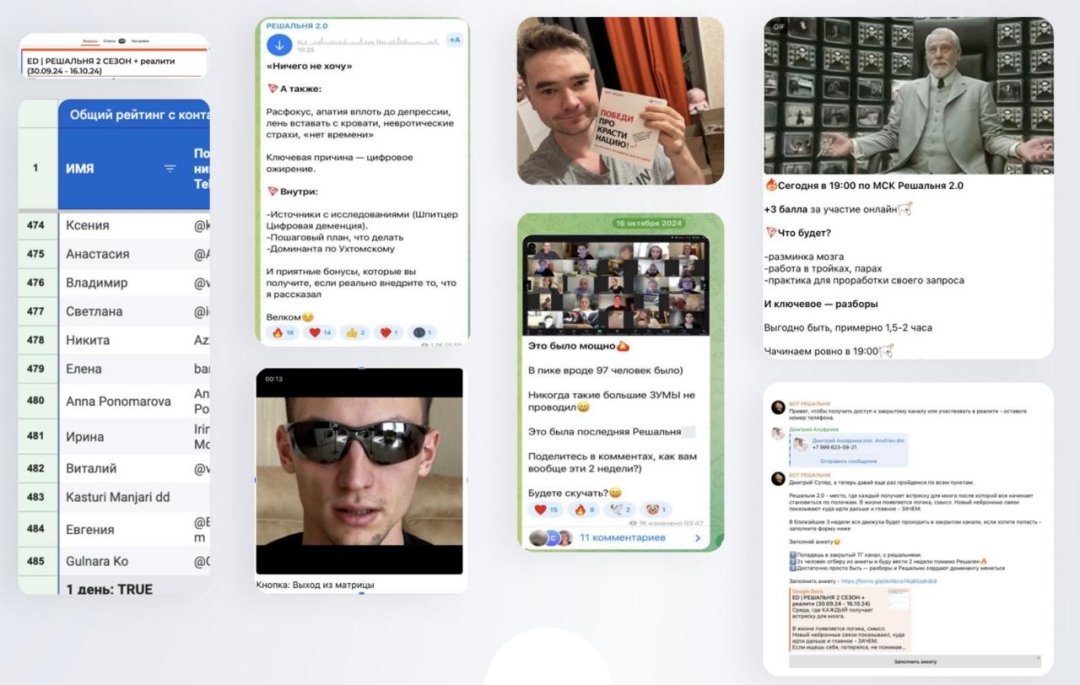This screenshot has height=685, width=1080.
Task: Tap the transcribe '+A' voice message icon
Action: pos(455,40)
